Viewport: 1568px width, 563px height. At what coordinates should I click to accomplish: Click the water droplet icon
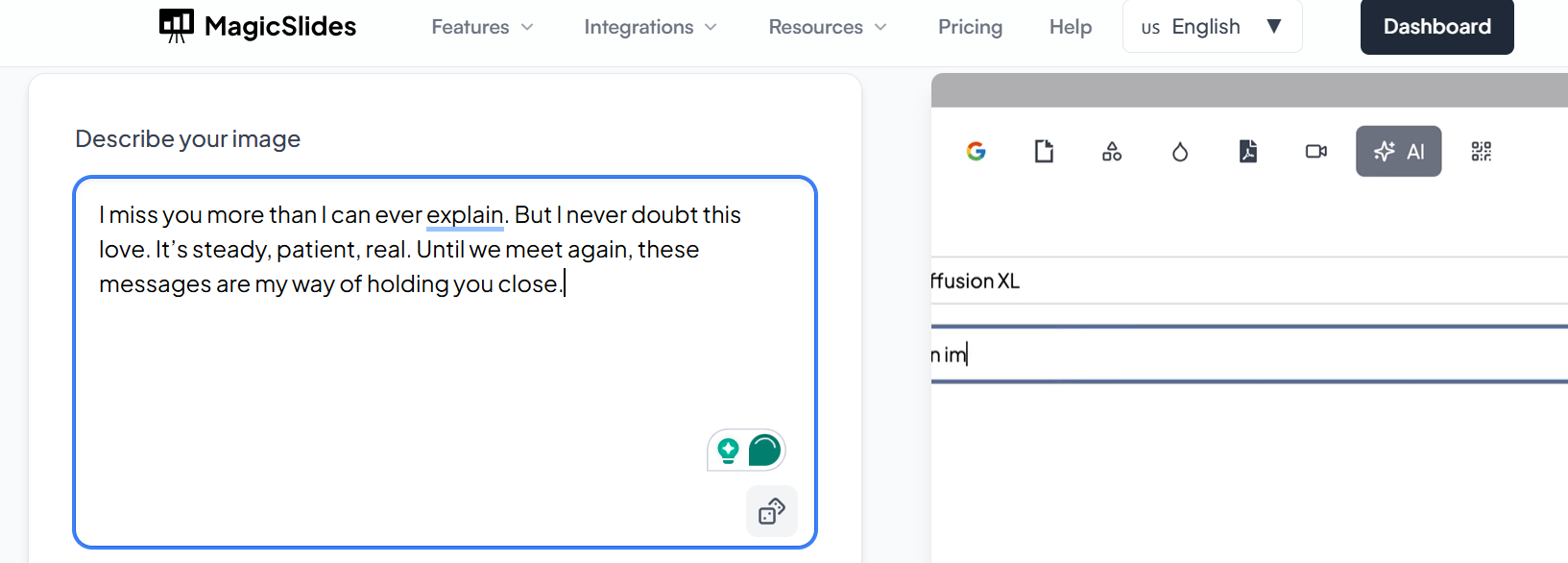click(x=1180, y=152)
